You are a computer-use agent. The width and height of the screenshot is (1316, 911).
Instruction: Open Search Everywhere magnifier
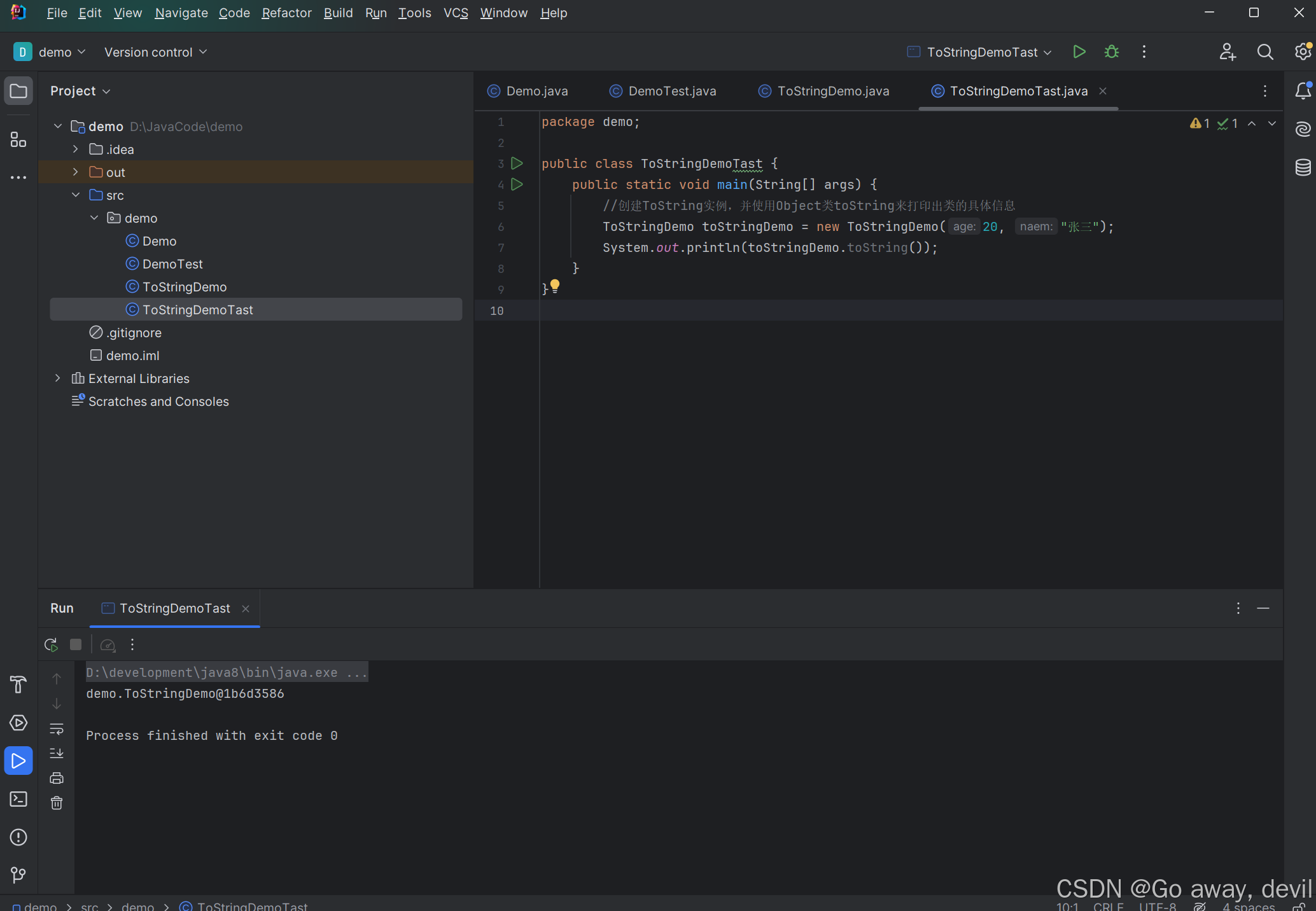tap(1265, 52)
